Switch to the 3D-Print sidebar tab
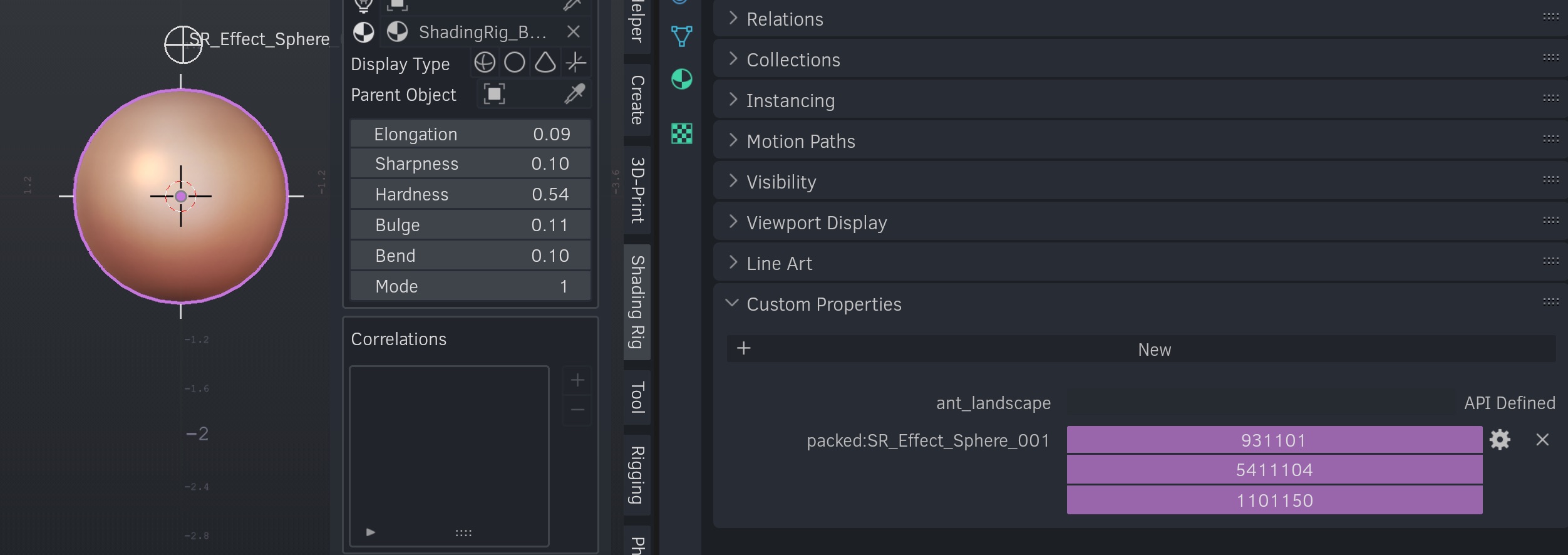The height and width of the screenshot is (555, 1568). [637, 190]
